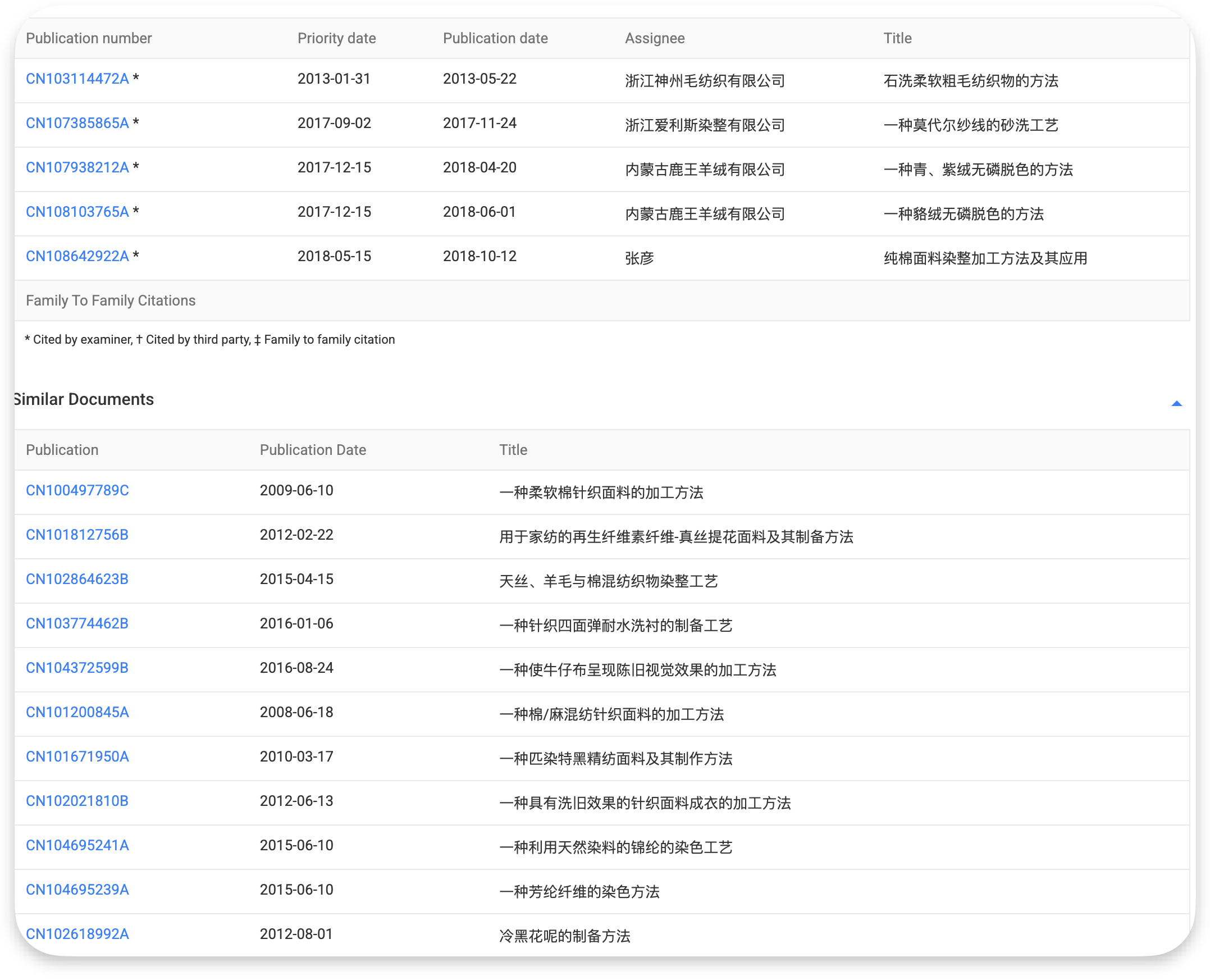Open similar document CN102021810B
Screen dimensions: 1210x980
click(77, 801)
